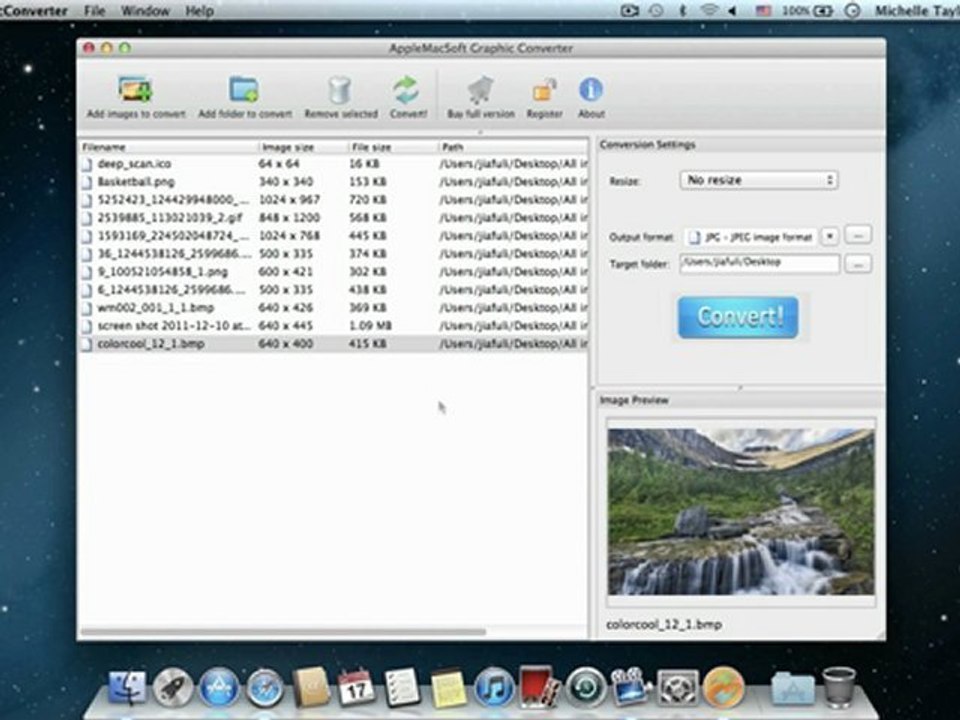Click the 848 x 1200 image size cell

289,217
